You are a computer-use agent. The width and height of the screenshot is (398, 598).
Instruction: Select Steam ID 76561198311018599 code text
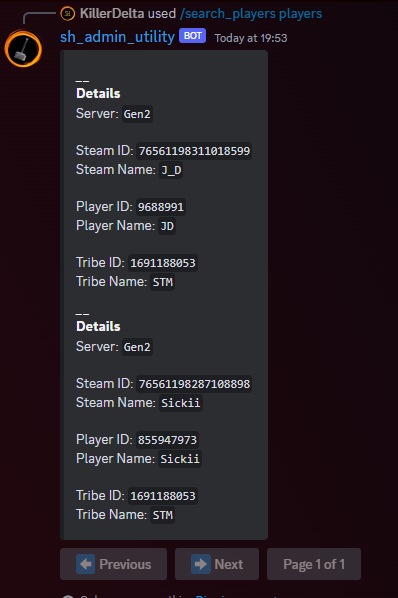194,151
